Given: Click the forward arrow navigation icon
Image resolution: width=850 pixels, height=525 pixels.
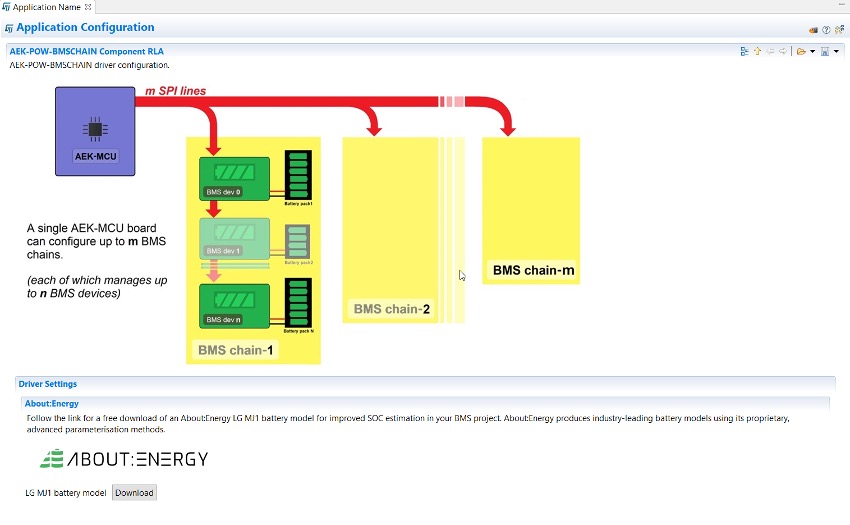Looking at the screenshot, I should (782, 51).
